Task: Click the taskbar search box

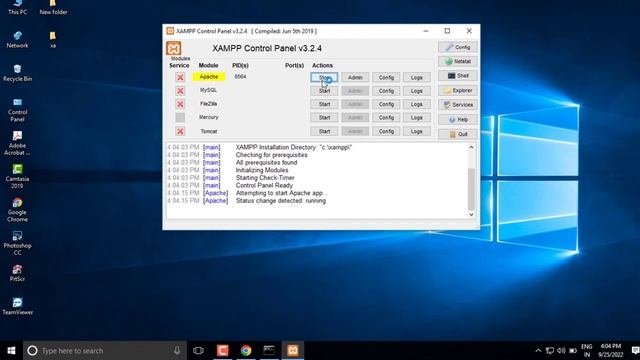Action: pos(105,350)
